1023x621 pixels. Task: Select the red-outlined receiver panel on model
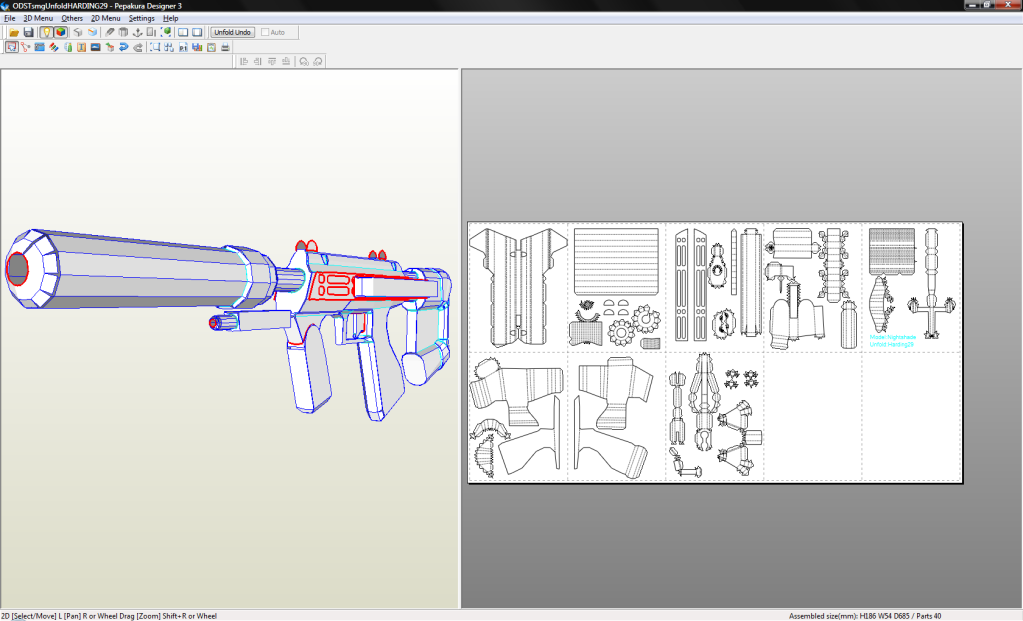(x=331, y=286)
